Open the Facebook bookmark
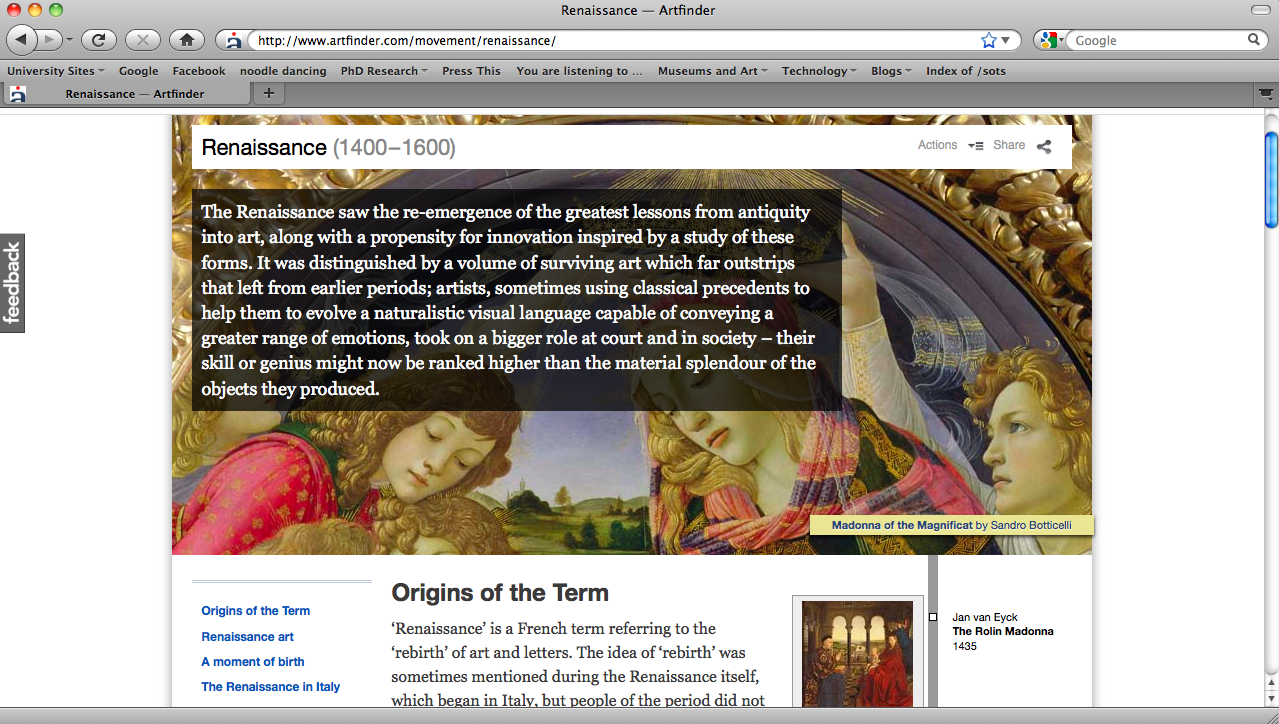This screenshot has width=1279, height=724. click(x=199, y=71)
